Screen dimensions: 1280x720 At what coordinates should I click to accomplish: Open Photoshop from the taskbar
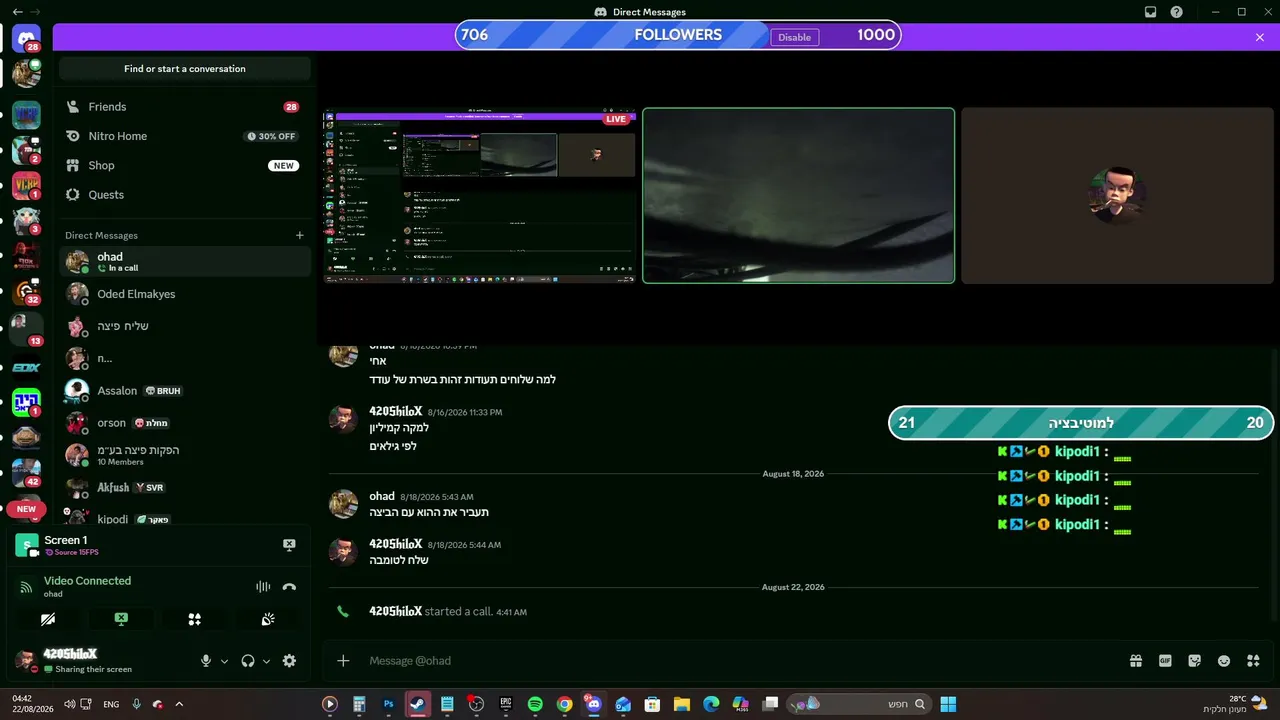coord(389,704)
